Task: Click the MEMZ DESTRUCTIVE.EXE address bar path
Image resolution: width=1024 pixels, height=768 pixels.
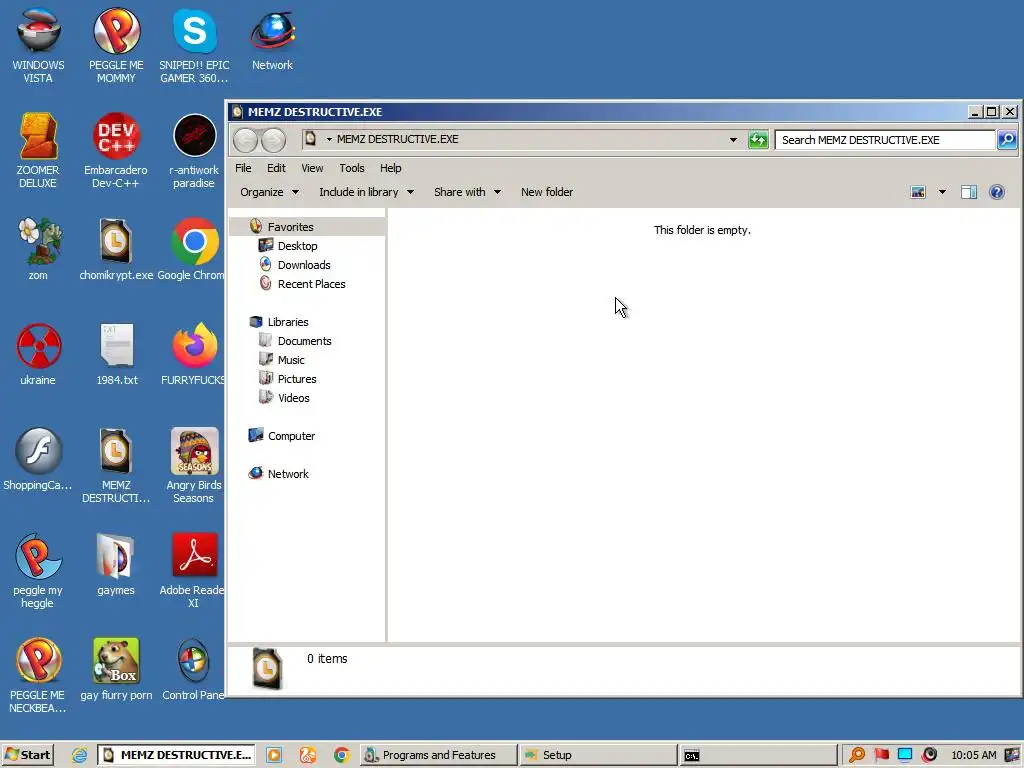Action: pyautogui.click(x=397, y=139)
